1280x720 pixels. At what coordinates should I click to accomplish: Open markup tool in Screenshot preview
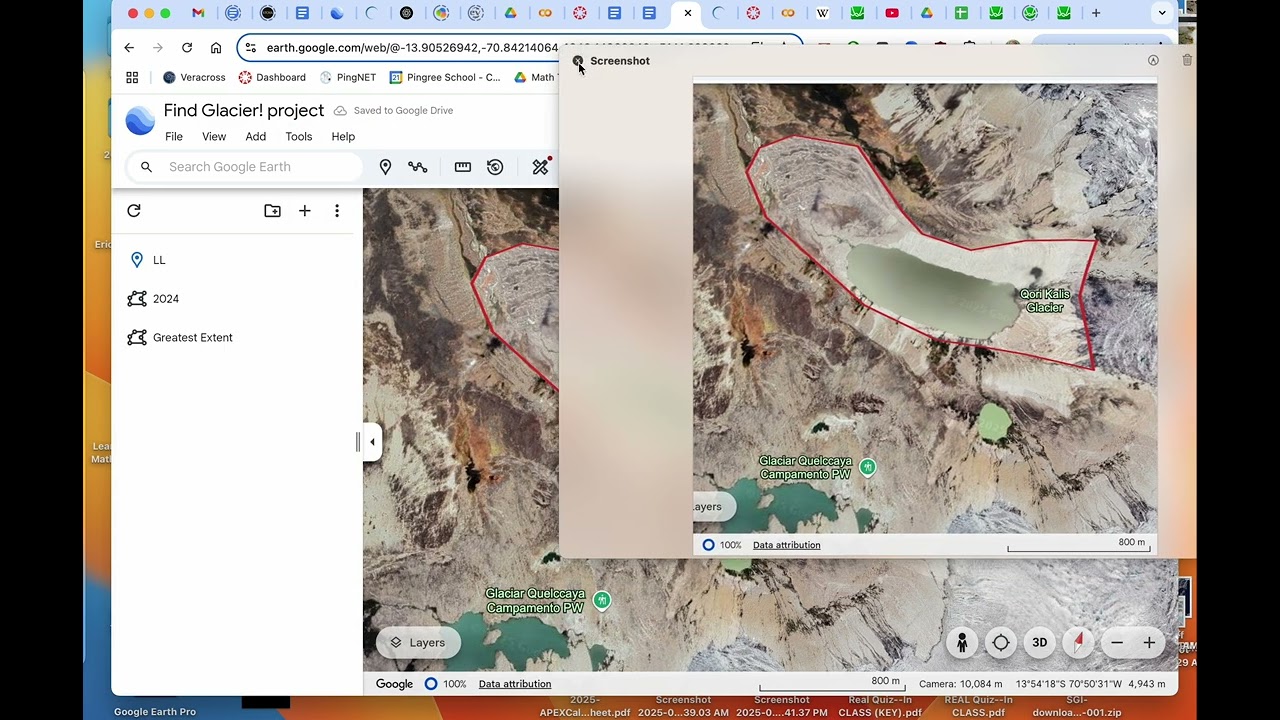pos(1153,61)
